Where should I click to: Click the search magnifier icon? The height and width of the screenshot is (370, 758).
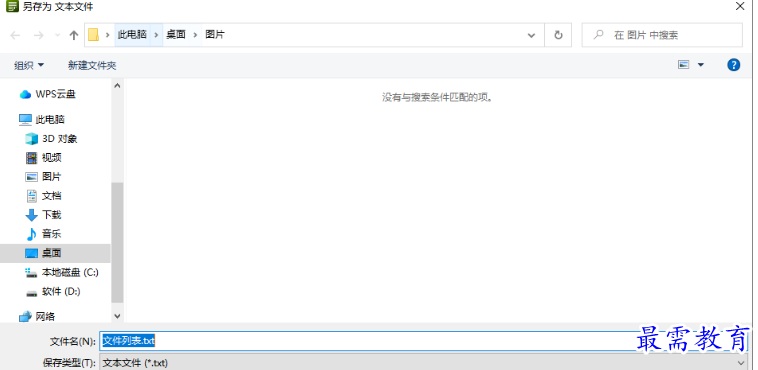tap(598, 35)
